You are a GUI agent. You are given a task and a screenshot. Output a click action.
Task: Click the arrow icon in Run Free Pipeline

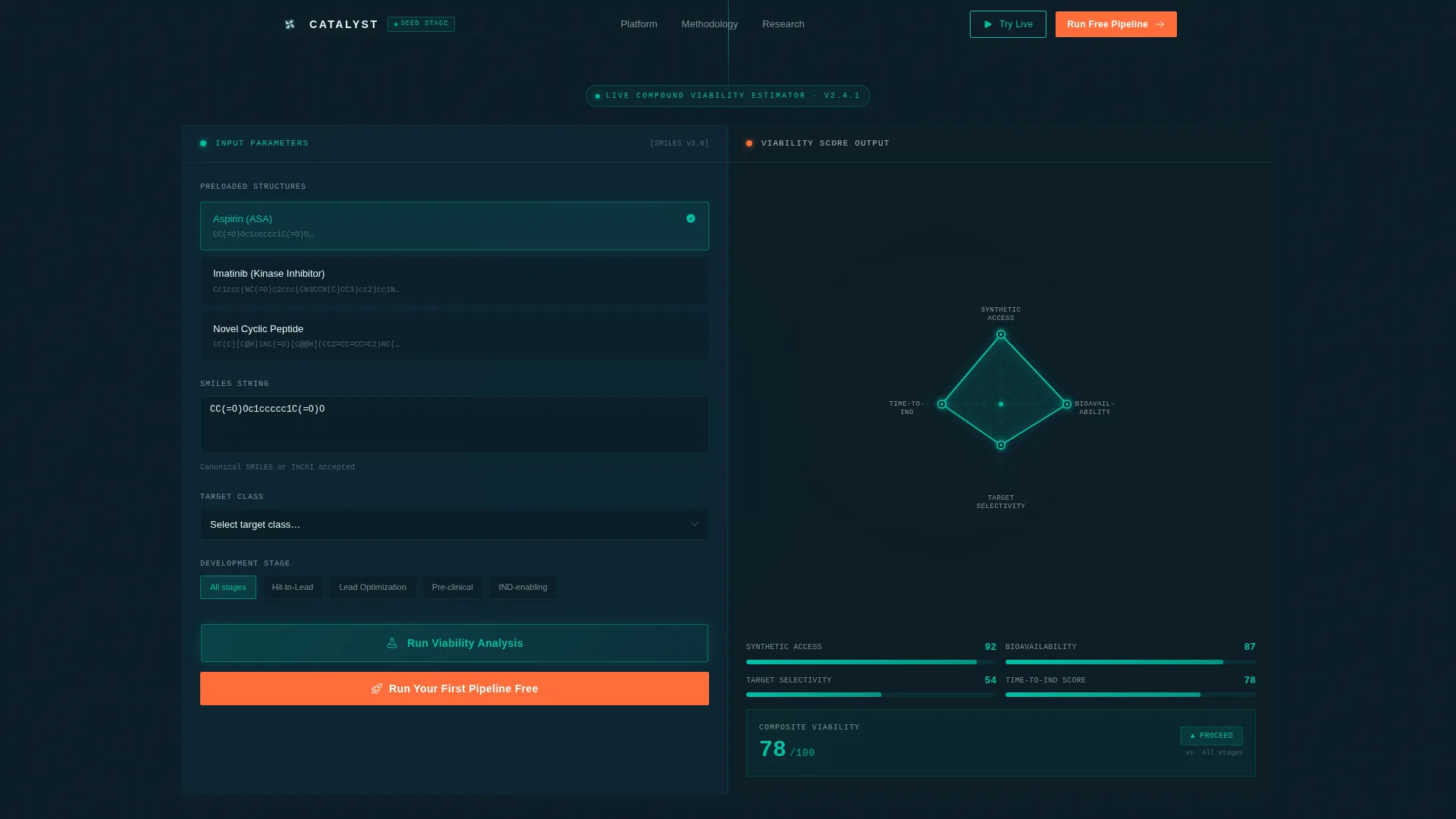1159,24
